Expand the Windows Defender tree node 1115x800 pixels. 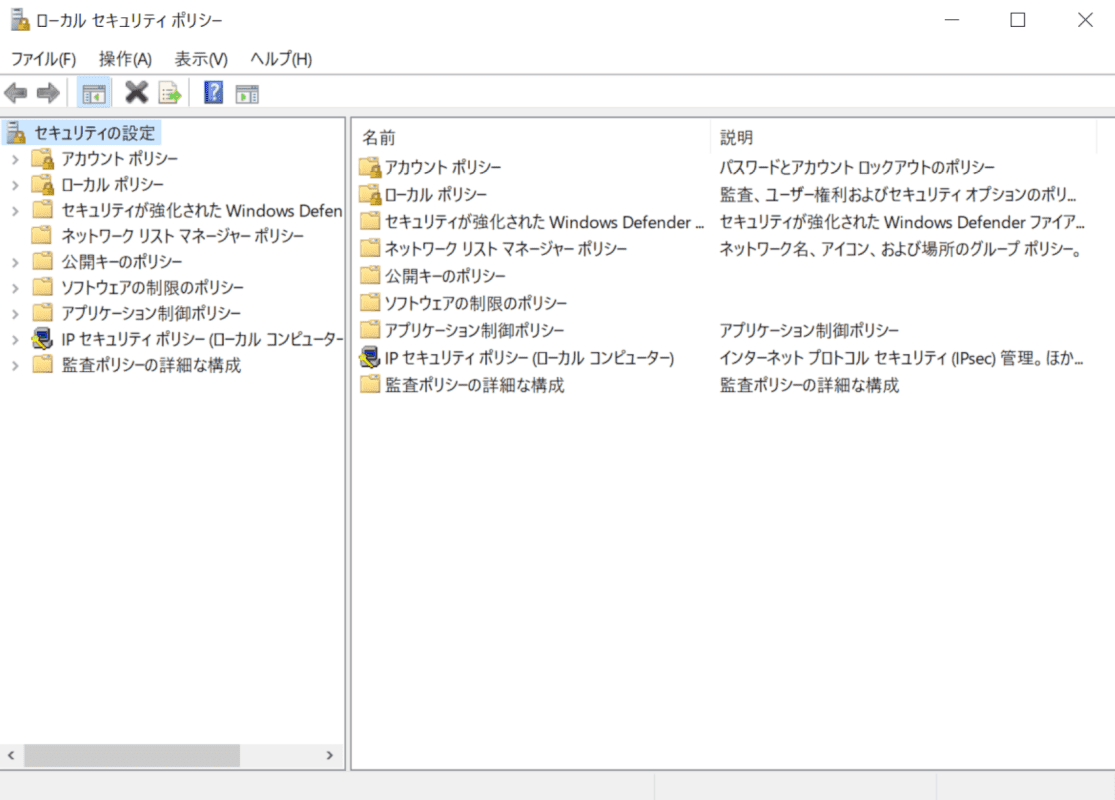[15, 210]
